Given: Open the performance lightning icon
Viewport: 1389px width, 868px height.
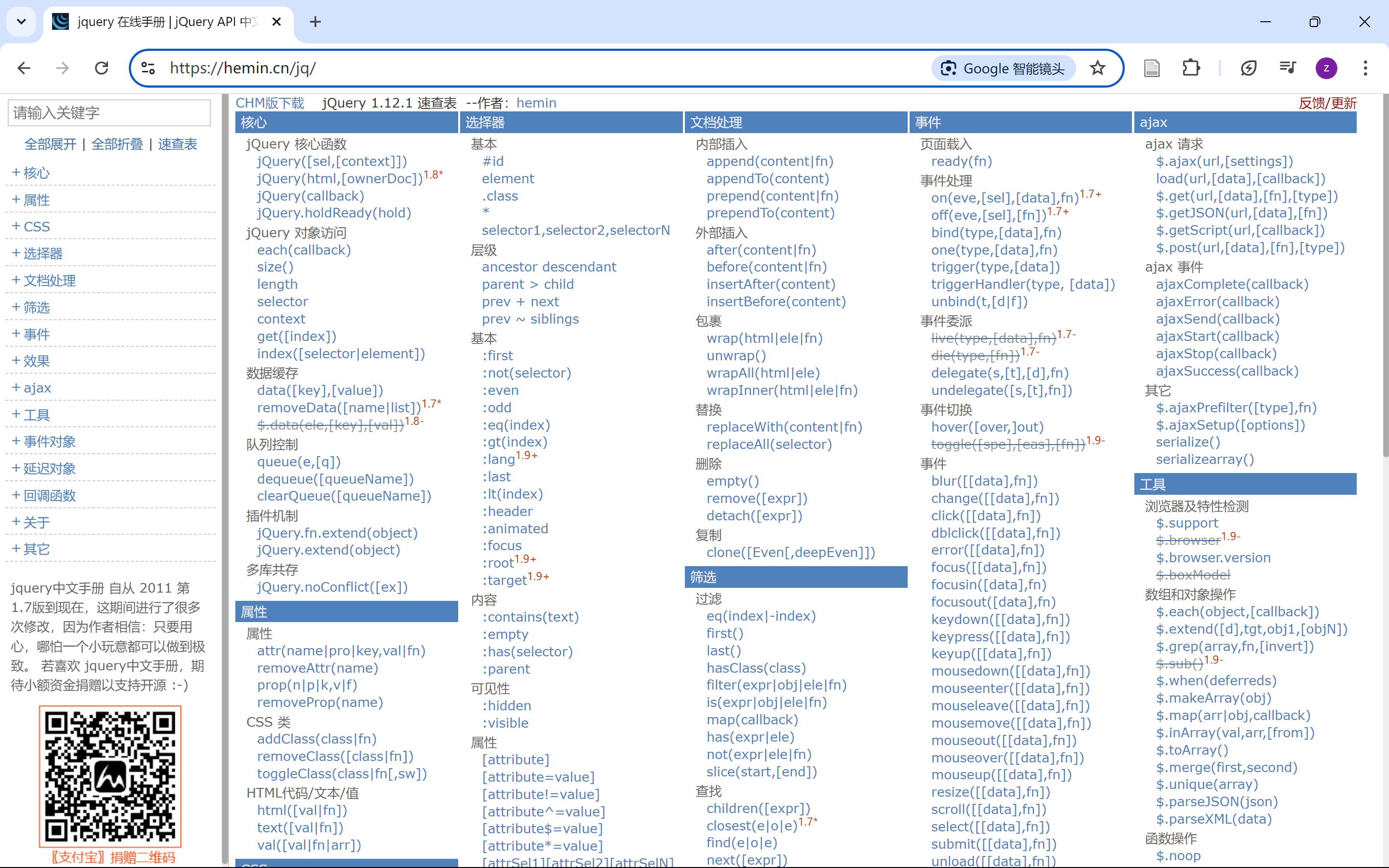Looking at the screenshot, I should click(x=1248, y=68).
